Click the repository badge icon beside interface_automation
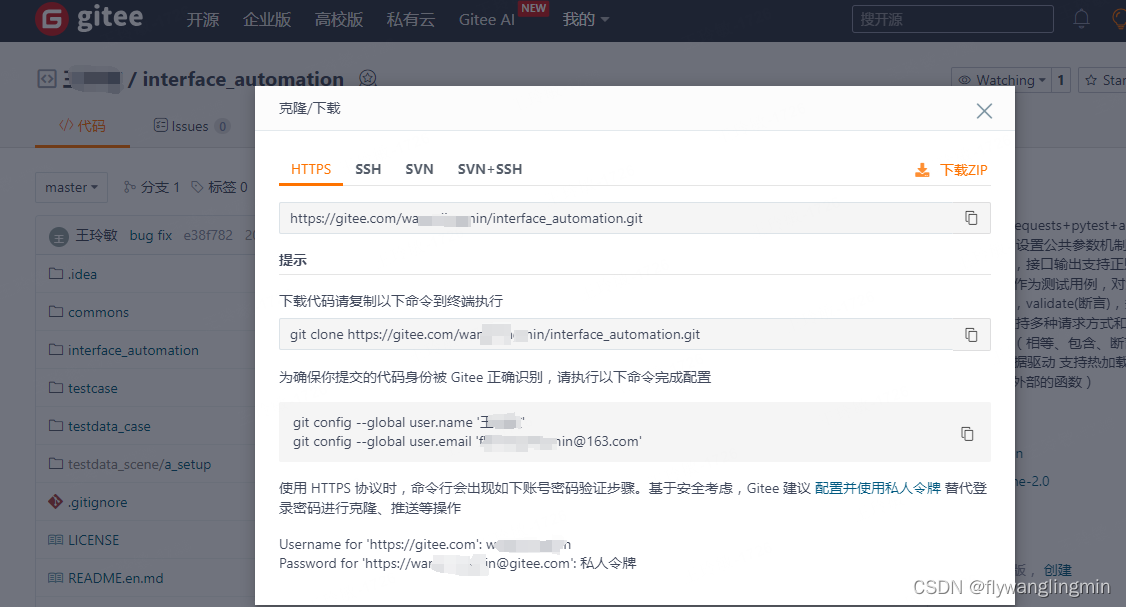 [368, 78]
